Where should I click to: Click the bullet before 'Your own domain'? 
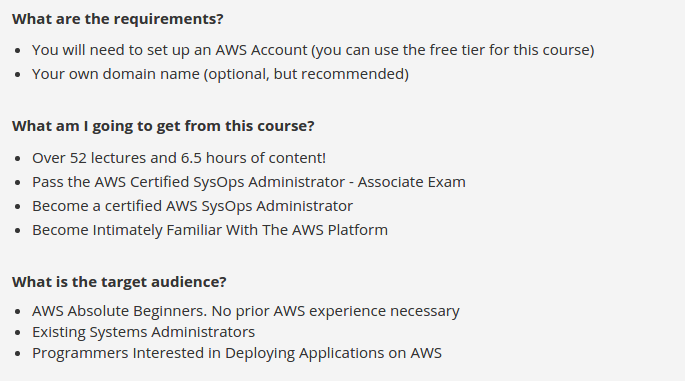(17, 75)
